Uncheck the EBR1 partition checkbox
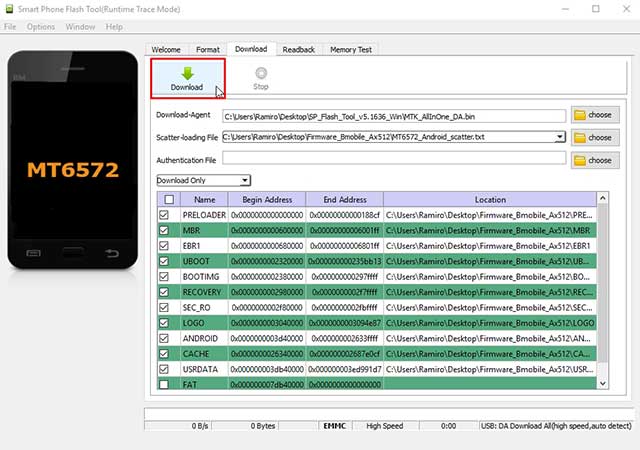 pos(164,246)
